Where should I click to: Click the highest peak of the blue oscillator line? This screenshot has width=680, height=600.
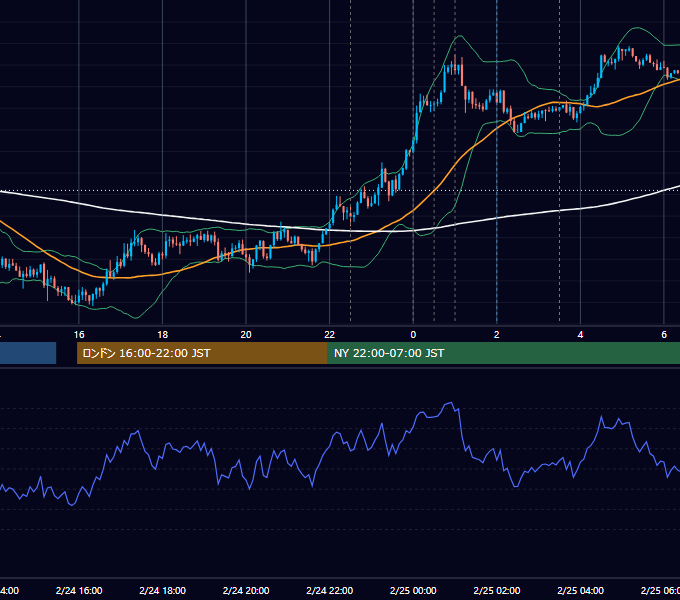pos(451,403)
